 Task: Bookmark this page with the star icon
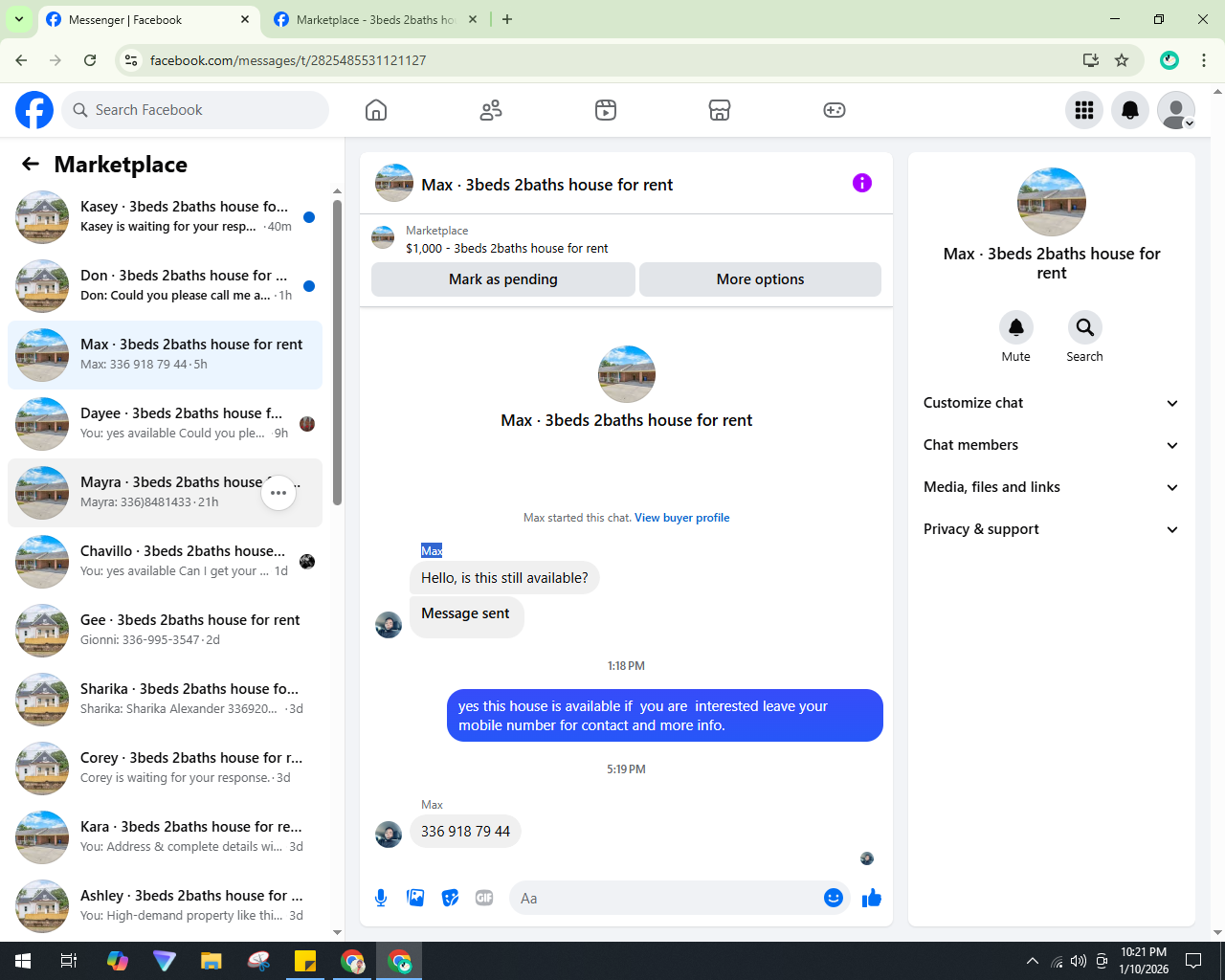click(x=1122, y=60)
